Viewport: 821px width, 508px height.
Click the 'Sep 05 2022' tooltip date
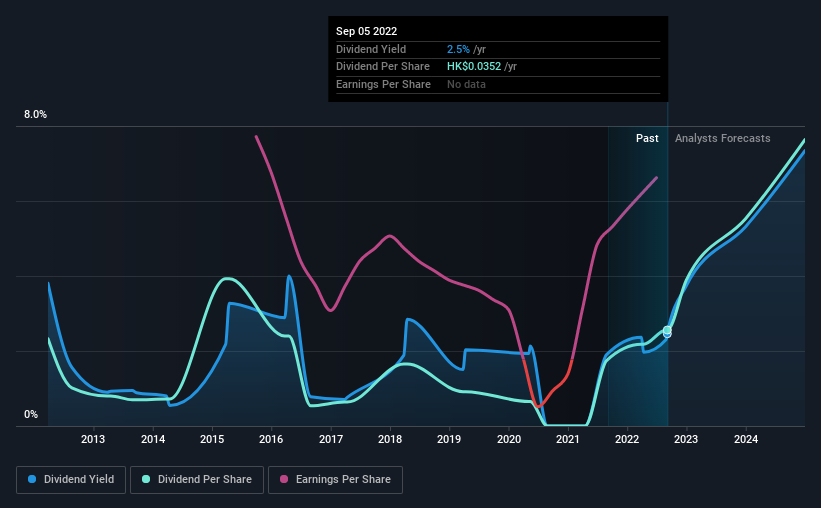click(367, 31)
